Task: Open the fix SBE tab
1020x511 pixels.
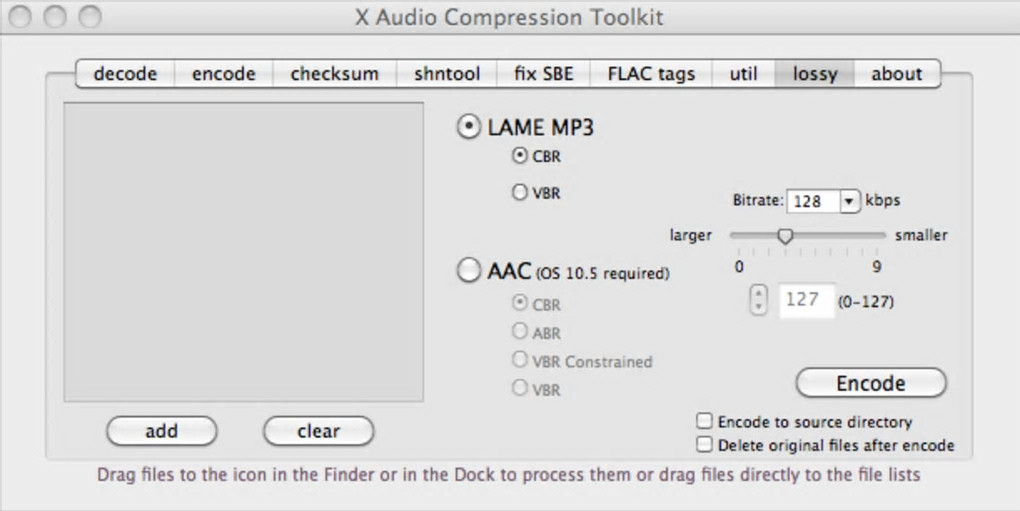Action: point(544,74)
